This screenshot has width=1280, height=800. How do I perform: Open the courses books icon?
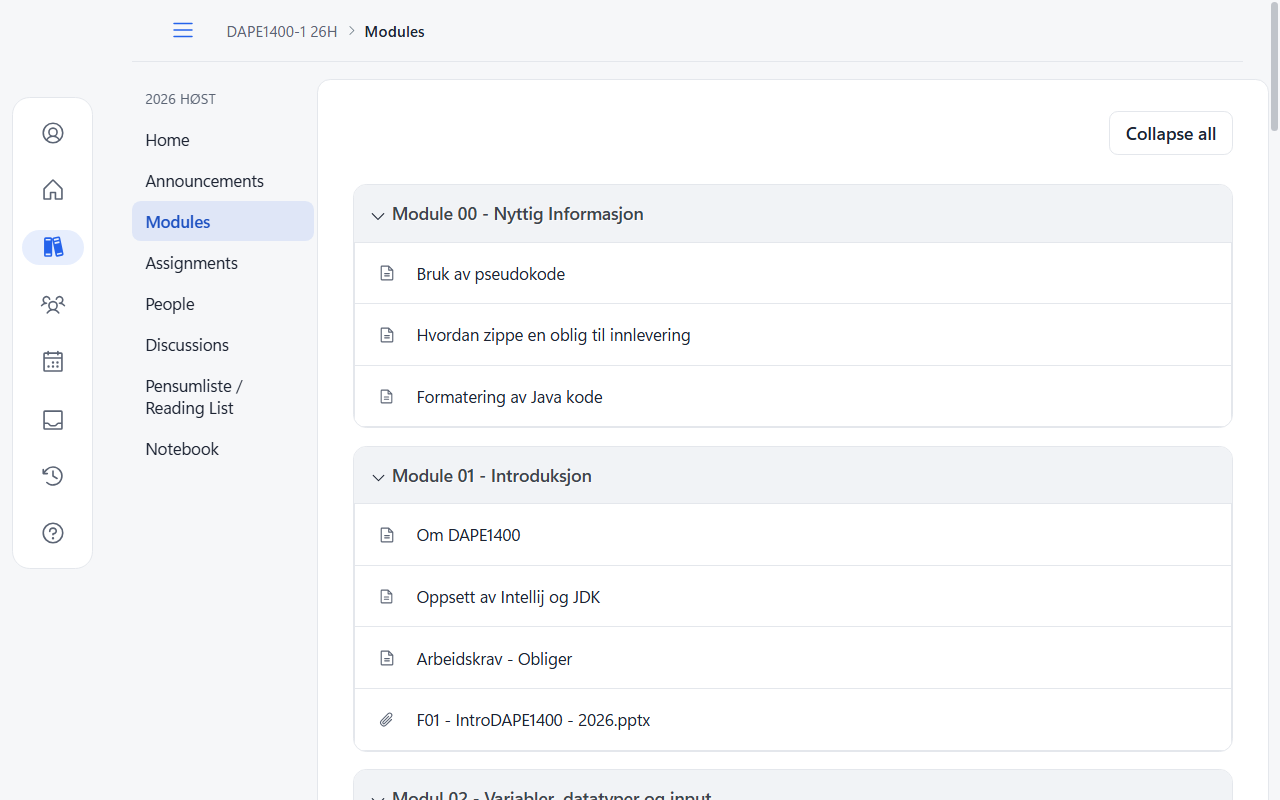(53, 247)
